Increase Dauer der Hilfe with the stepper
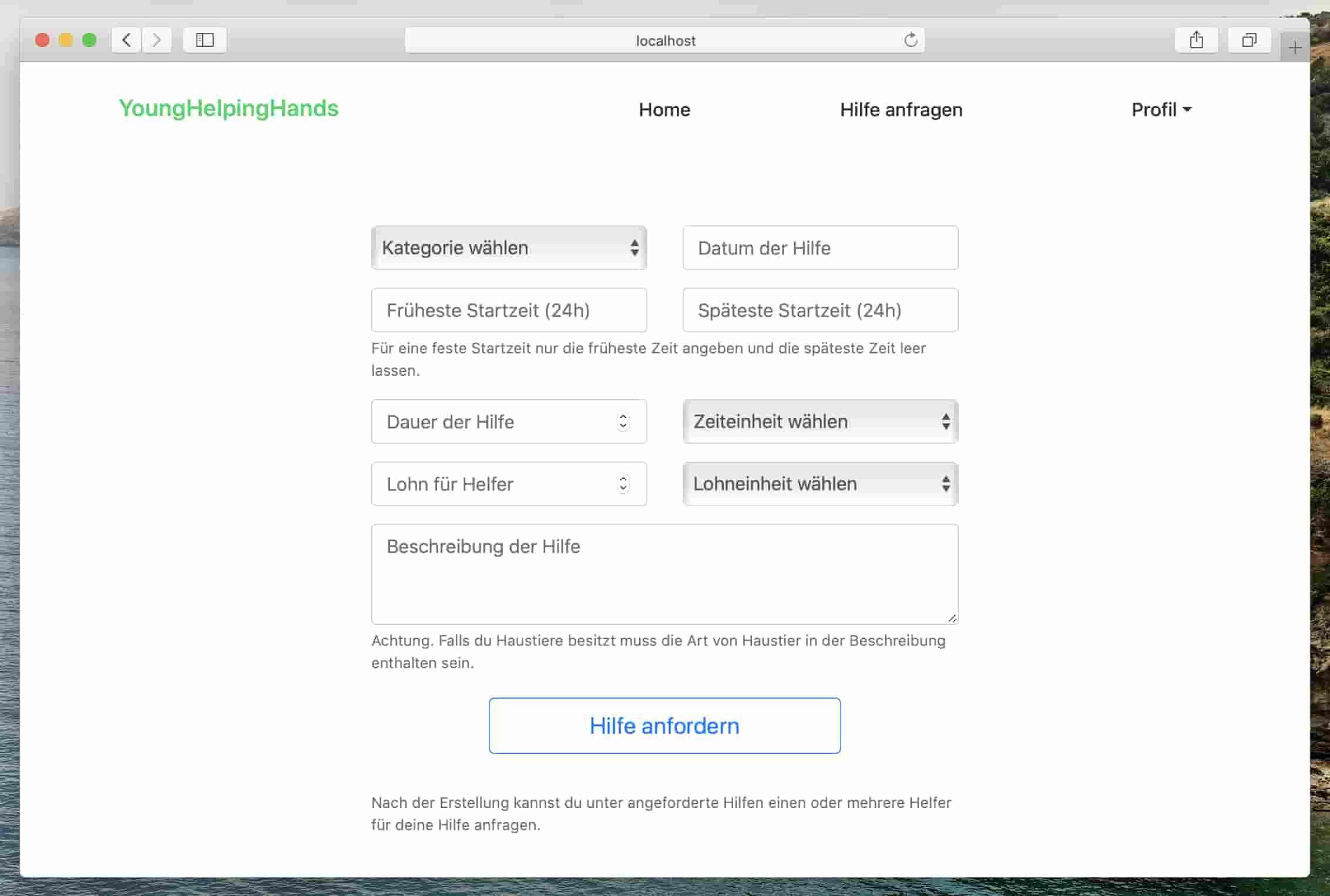Image resolution: width=1330 pixels, height=896 pixels. coord(623,417)
